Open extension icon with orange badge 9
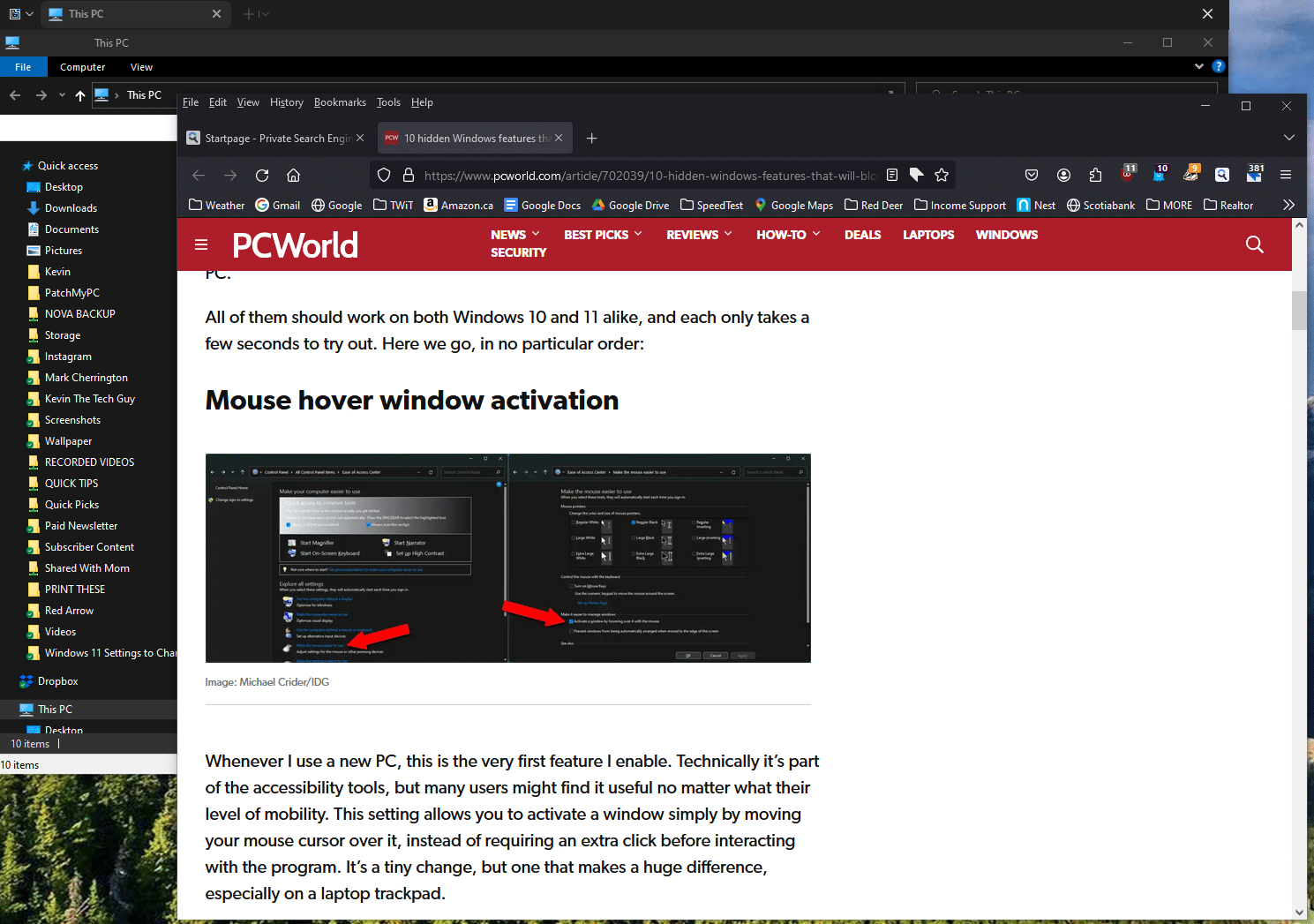This screenshot has height=924, width=1314. click(x=1191, y=173)
